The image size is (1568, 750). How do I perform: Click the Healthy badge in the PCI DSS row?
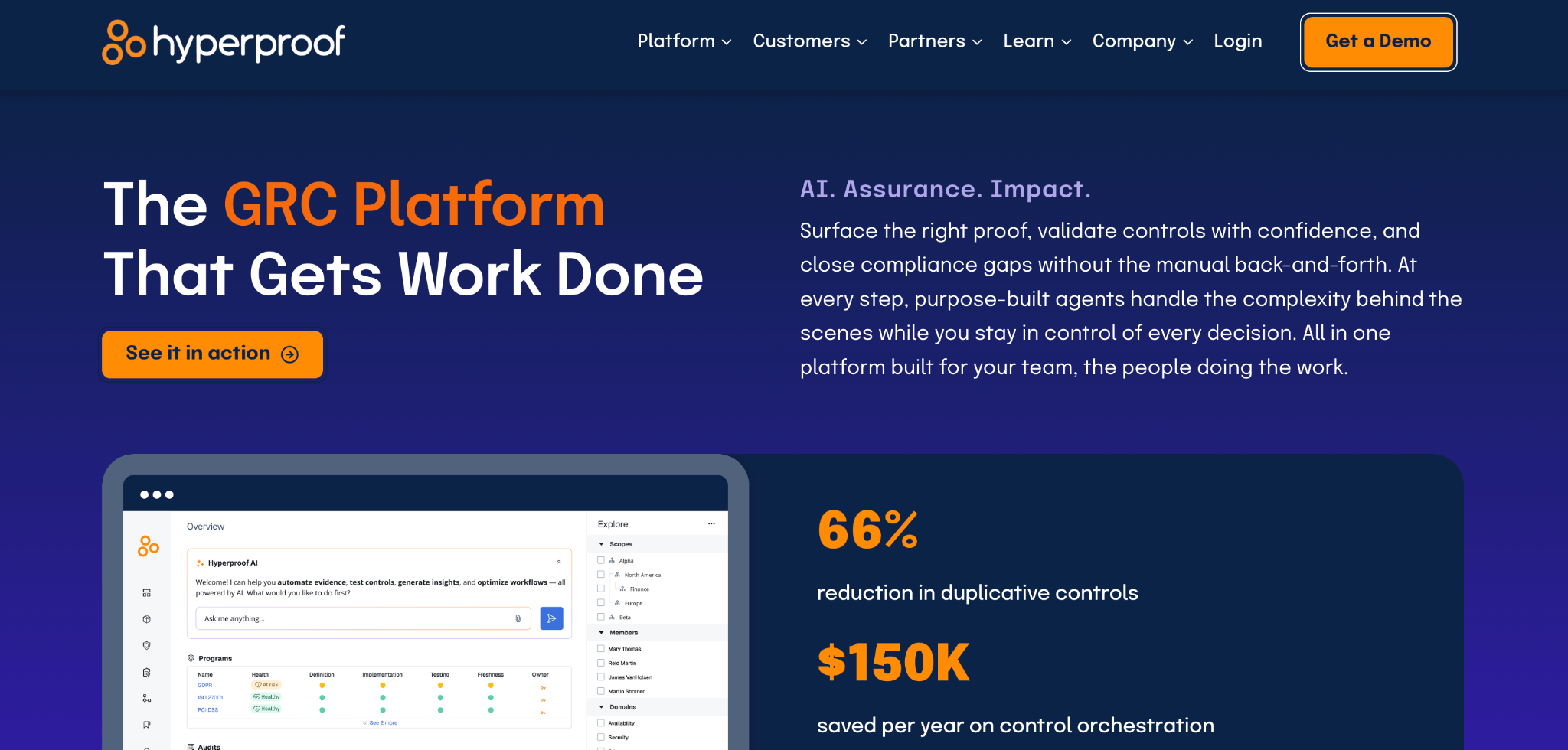[x=266, y=709]
